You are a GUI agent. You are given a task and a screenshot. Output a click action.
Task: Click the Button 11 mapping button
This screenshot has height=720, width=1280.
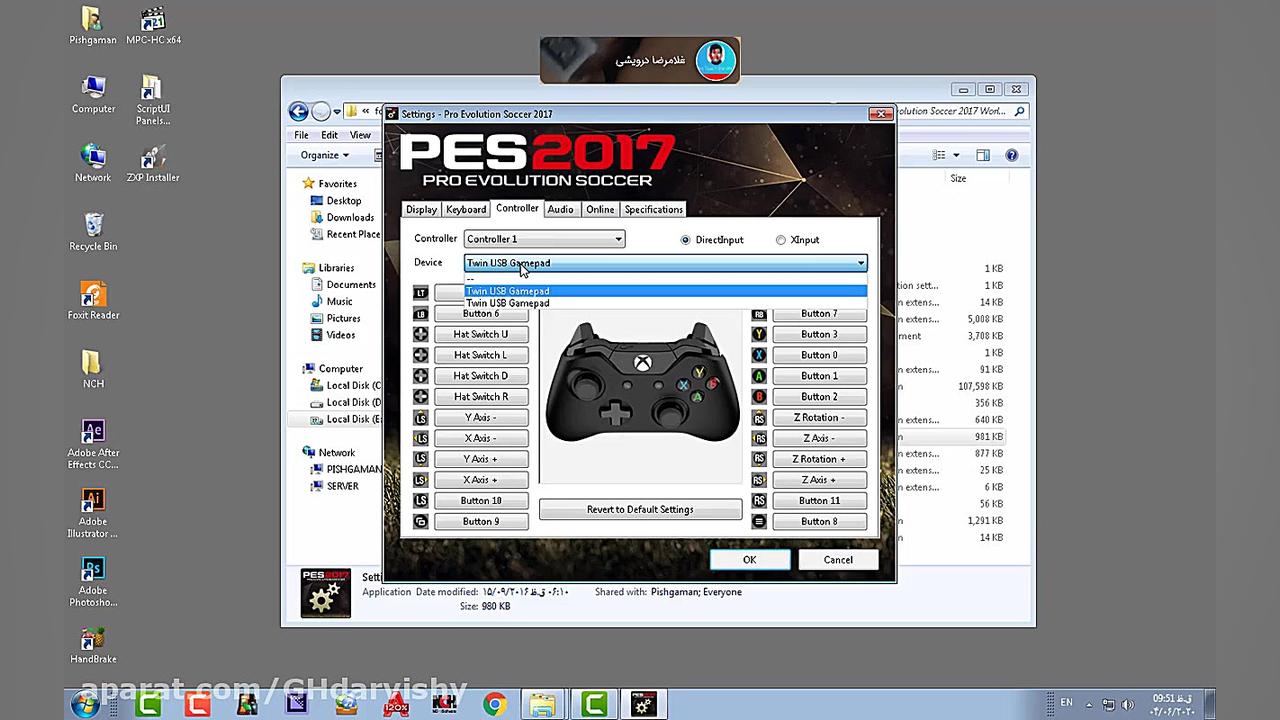tap(819, 501)
